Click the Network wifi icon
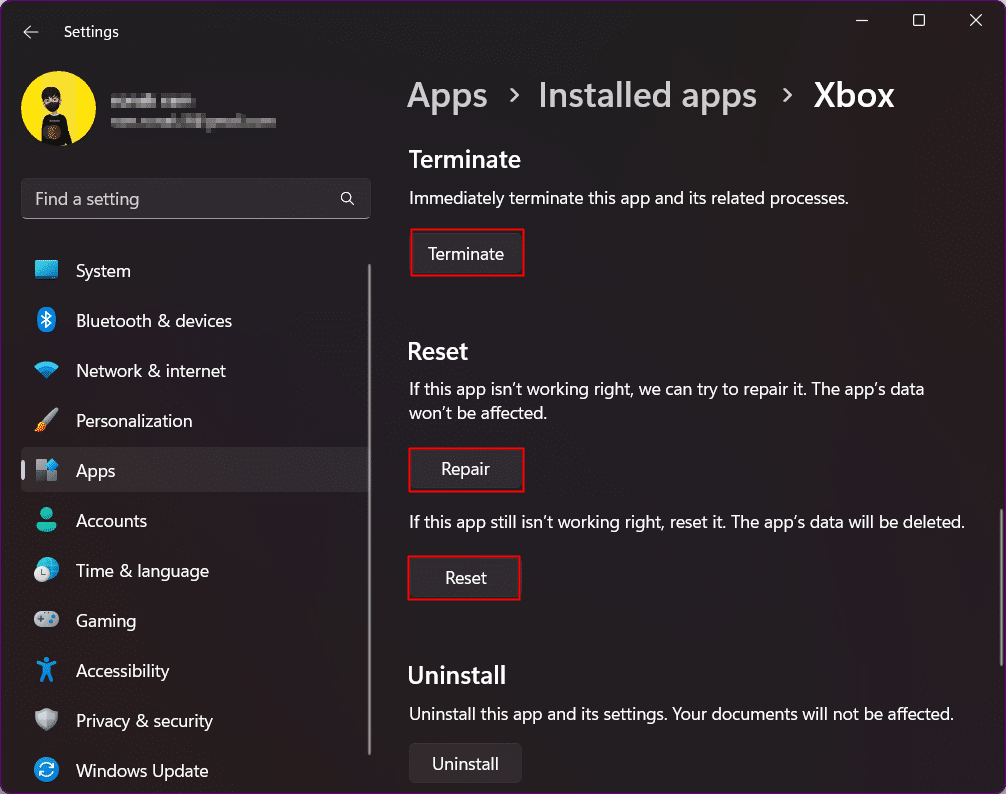This screenshot has width=1006, height=794. [x=46, y=370]
